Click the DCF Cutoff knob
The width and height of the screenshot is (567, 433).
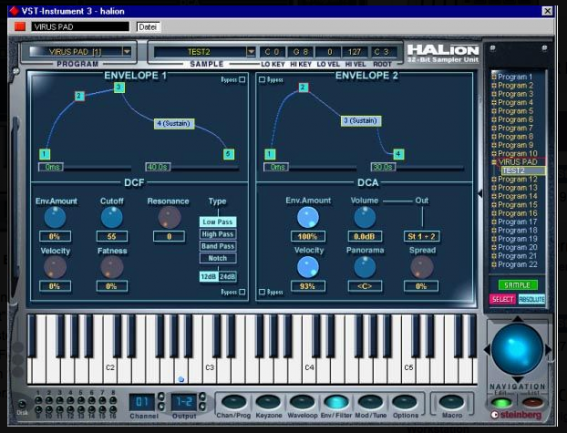coord(112,217)
